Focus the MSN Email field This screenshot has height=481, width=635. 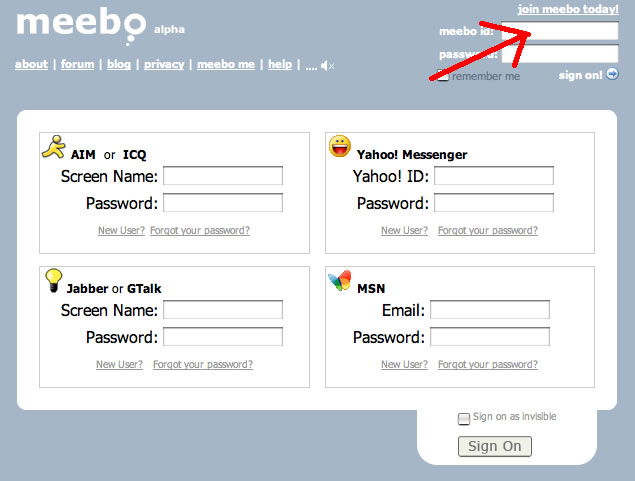tap(490, 310)
